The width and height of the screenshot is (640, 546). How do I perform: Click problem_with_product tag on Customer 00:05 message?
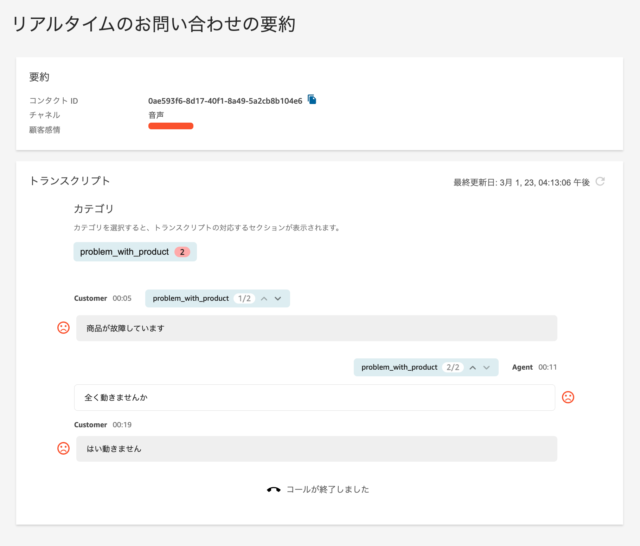pos(191,299)
